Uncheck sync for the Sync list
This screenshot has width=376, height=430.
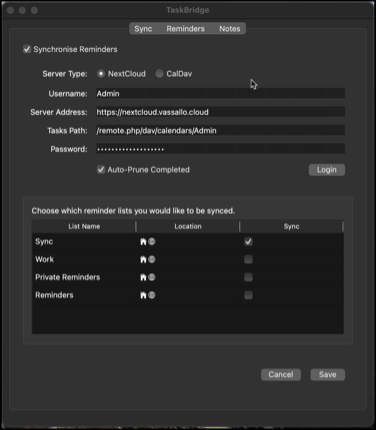248,241
